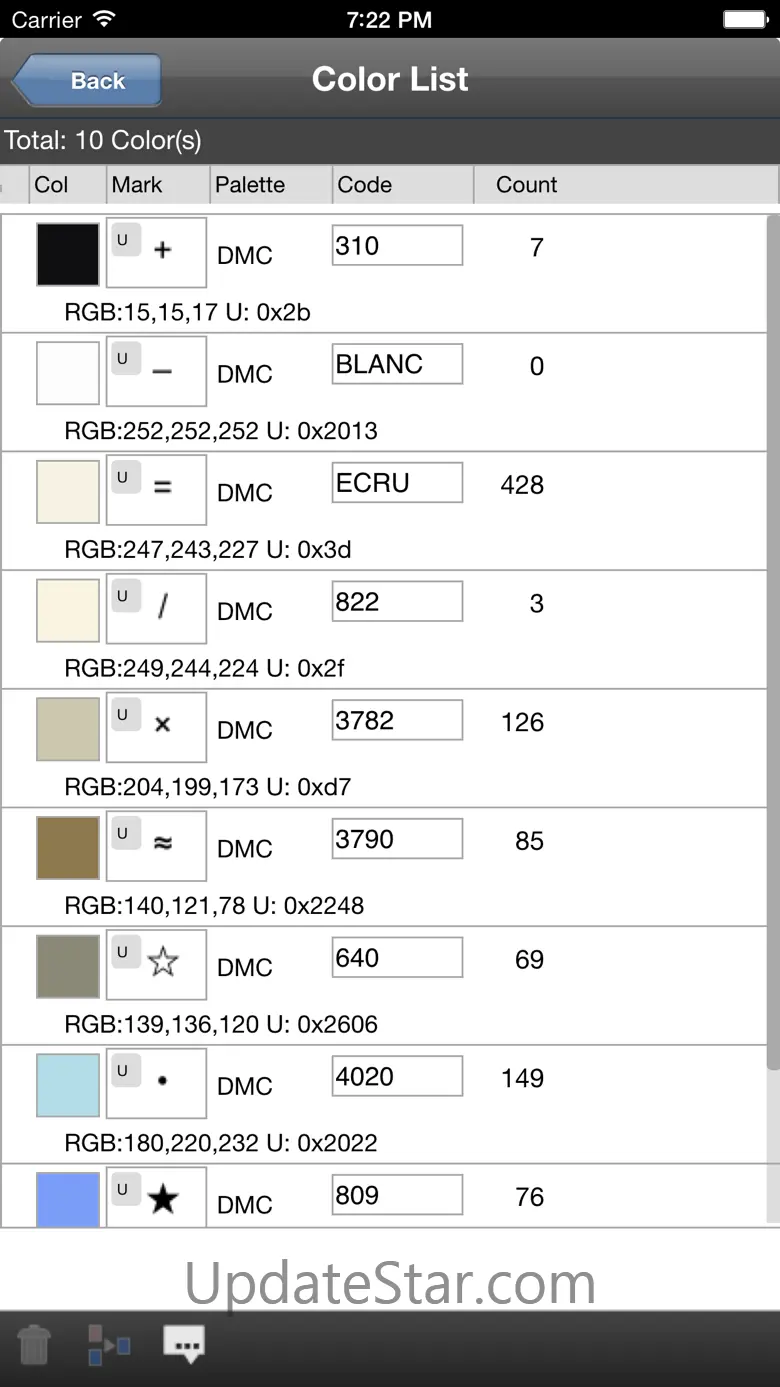Sort by the Count column header
This screenshot has width=780, height=1387.
pos(527,185)
